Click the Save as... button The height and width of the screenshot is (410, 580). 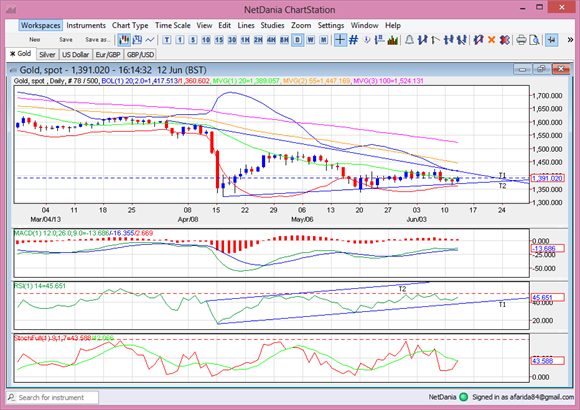tap(98, 40)
